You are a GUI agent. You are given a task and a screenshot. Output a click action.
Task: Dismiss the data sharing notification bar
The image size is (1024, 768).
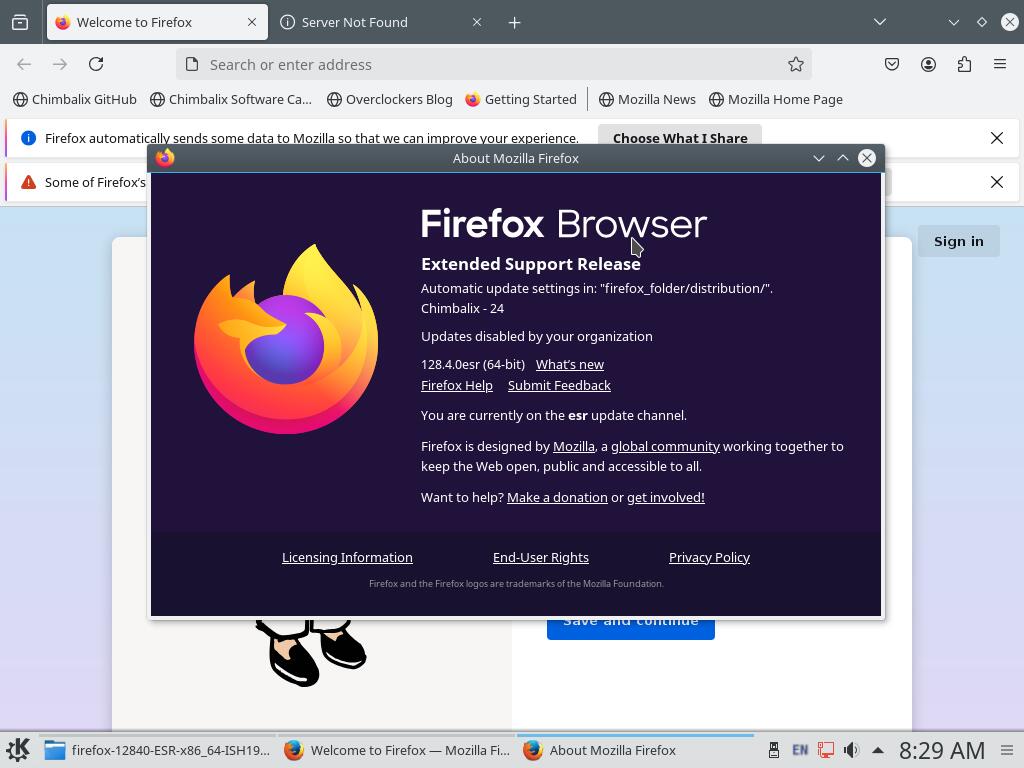[x=997, y=138]
